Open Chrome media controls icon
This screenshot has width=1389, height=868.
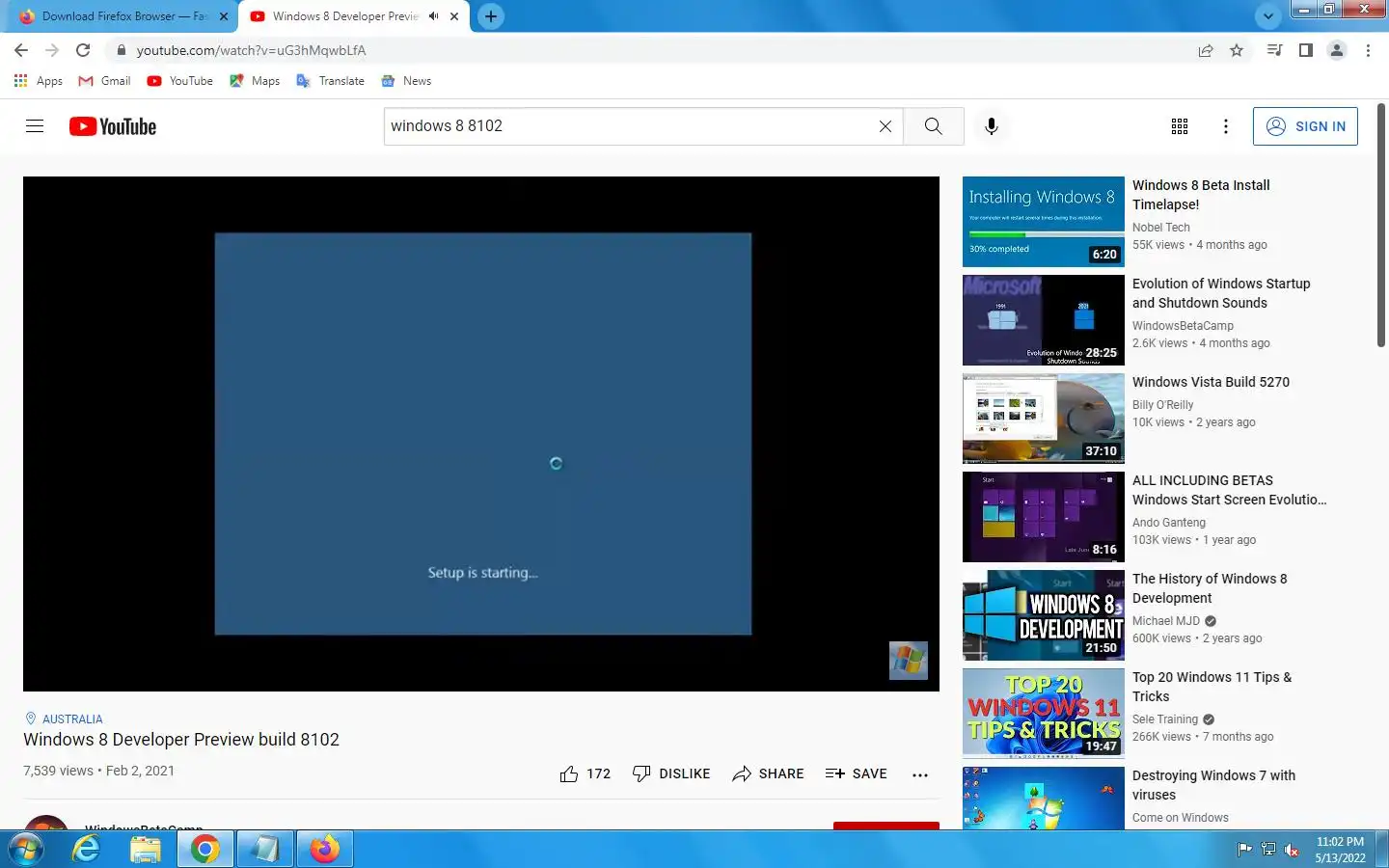point(1274,50)
